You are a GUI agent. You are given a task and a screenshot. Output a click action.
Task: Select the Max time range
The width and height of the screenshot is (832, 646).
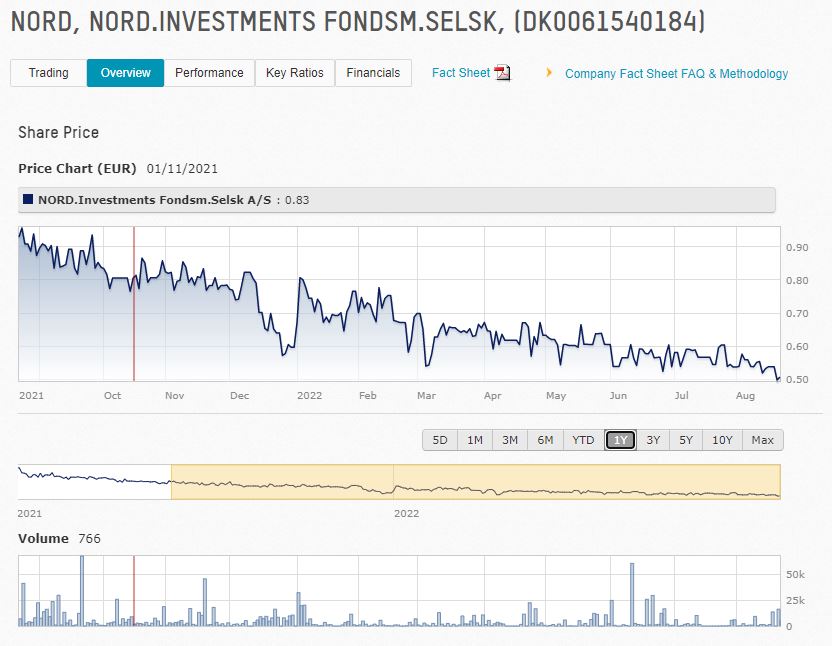(x=762, y=440)
